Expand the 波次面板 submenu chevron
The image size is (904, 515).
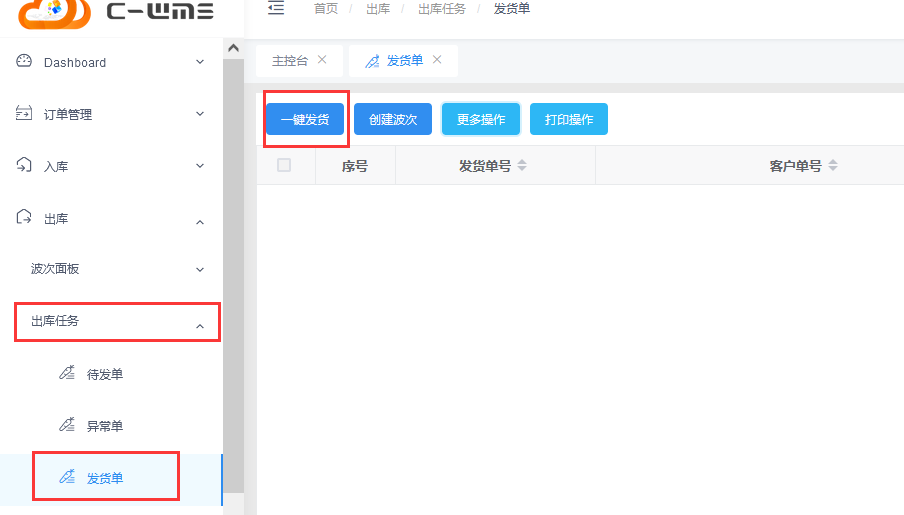(x=200, y=269)
